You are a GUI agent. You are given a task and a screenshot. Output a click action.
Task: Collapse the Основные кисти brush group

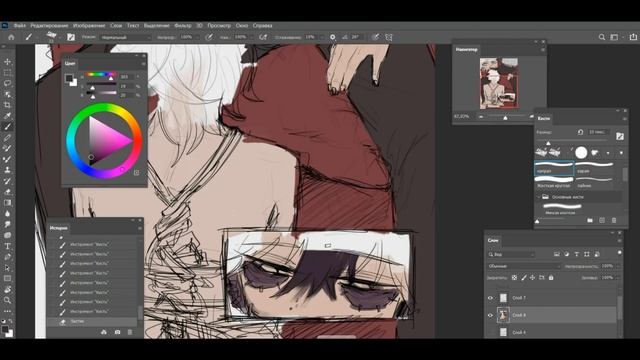point(539,197)
